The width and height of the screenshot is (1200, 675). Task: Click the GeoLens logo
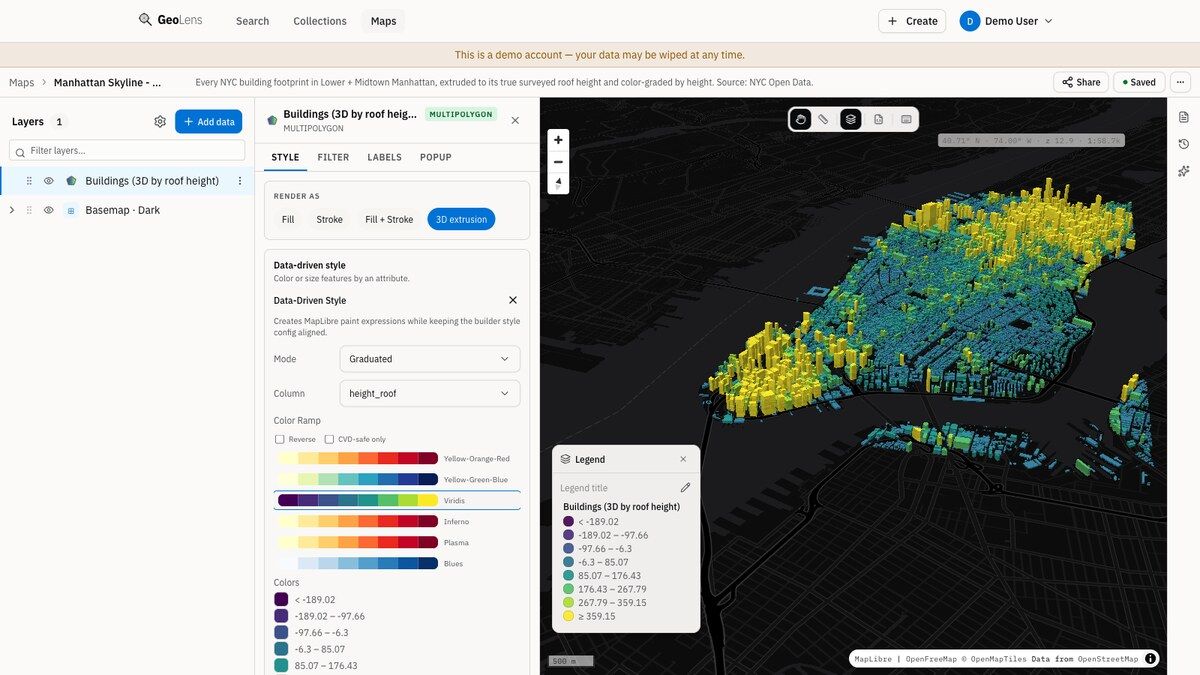tap(171, 20)
